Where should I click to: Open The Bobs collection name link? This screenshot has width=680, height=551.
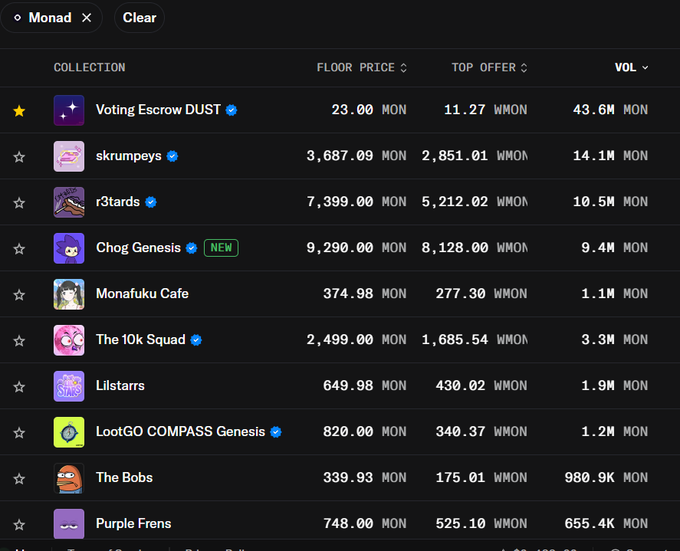click(x=124, y=477)
